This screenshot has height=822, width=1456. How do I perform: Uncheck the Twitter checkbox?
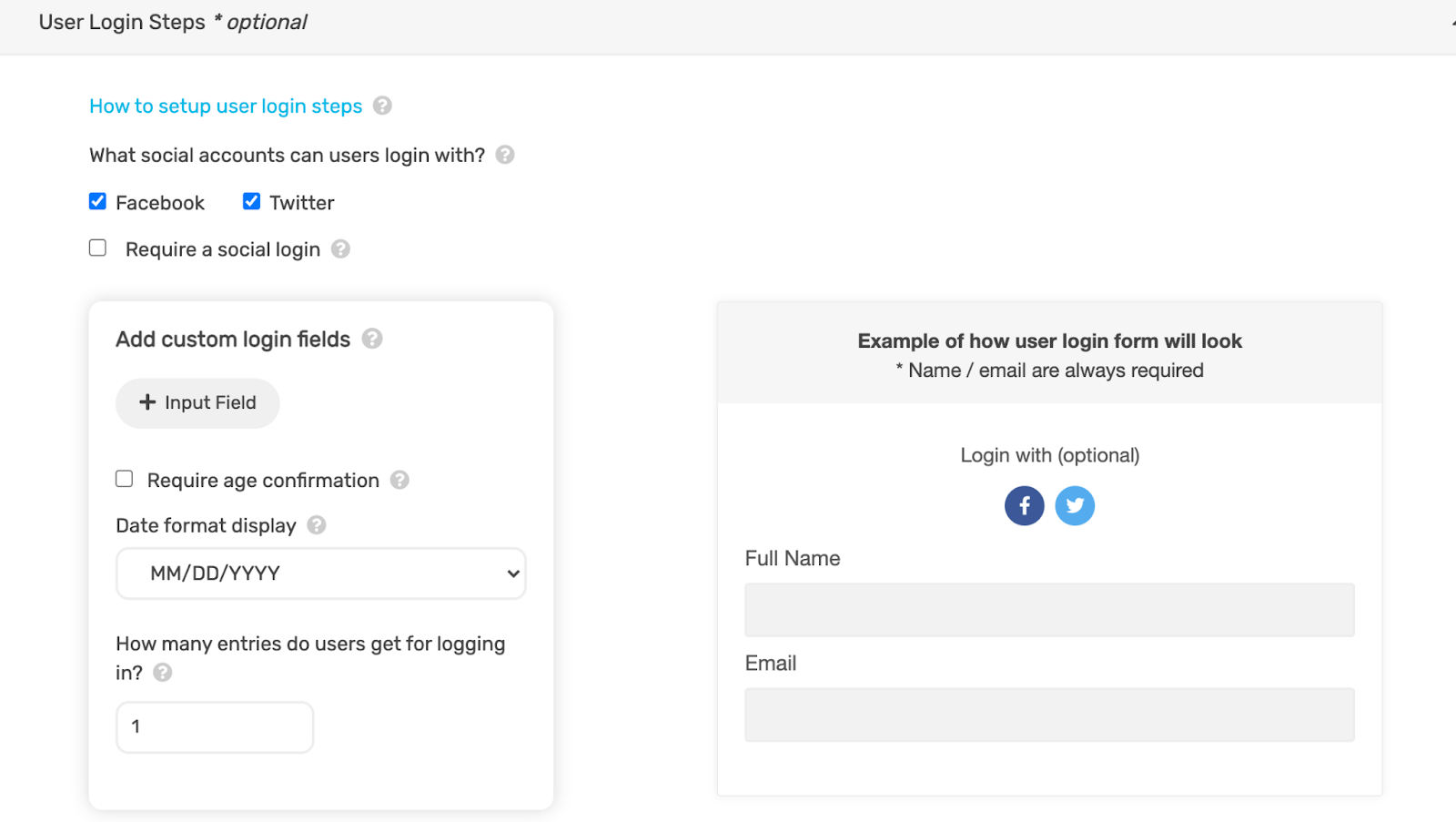[252, 202]
